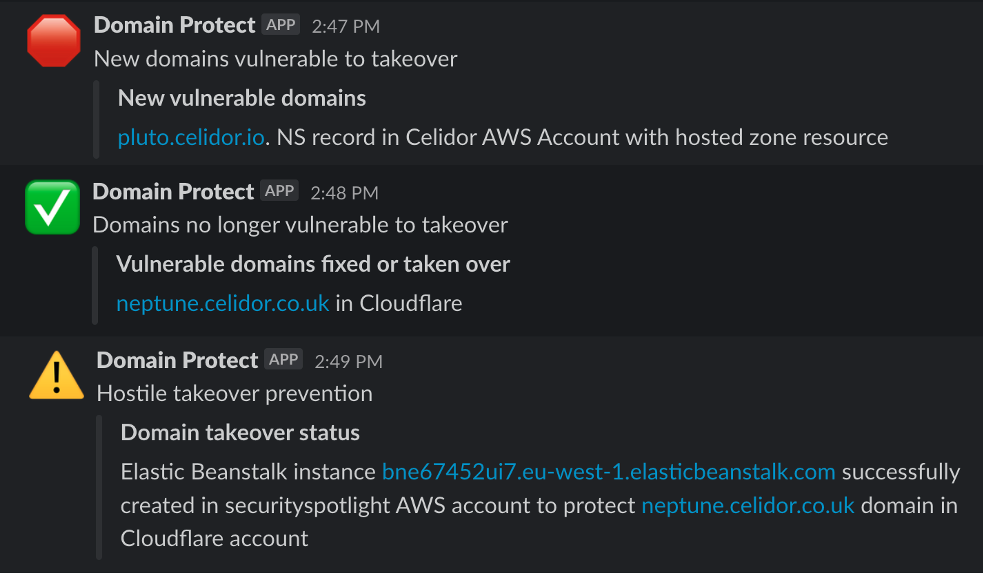
Task: Click 'Vulnerable domains fixed or taken over' heading
Action: (313, 265)
